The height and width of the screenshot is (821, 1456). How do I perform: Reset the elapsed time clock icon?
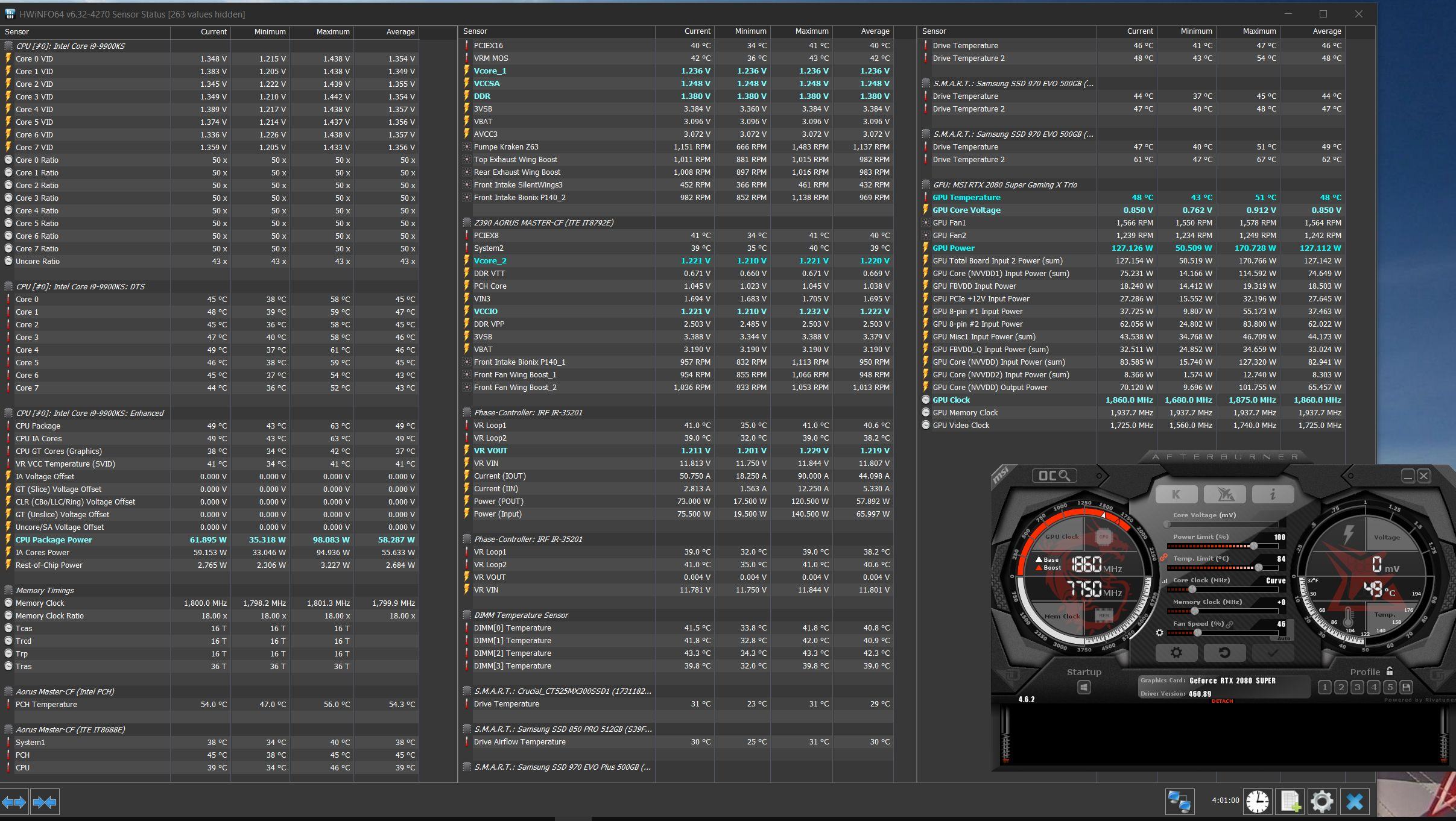click(x=1258, y=801)
